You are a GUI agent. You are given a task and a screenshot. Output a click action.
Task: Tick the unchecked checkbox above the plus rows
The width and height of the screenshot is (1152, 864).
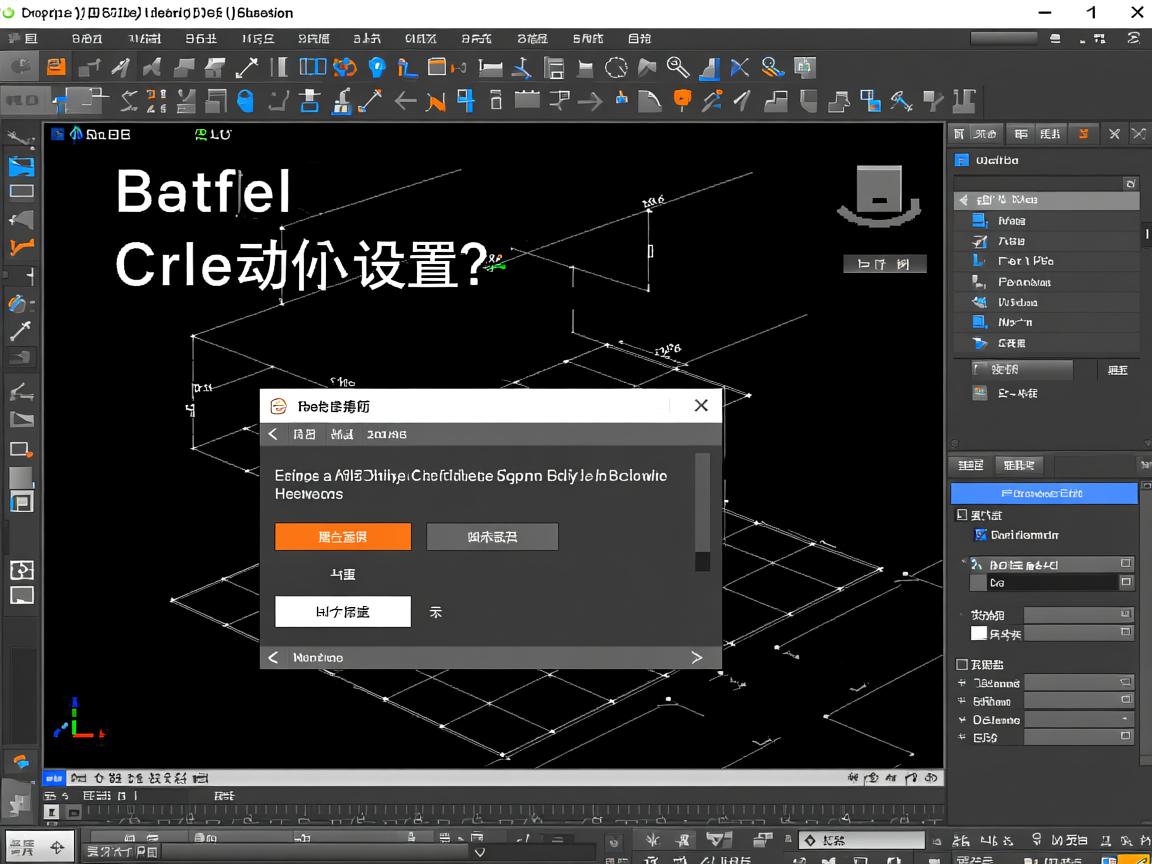coord(962,664)
